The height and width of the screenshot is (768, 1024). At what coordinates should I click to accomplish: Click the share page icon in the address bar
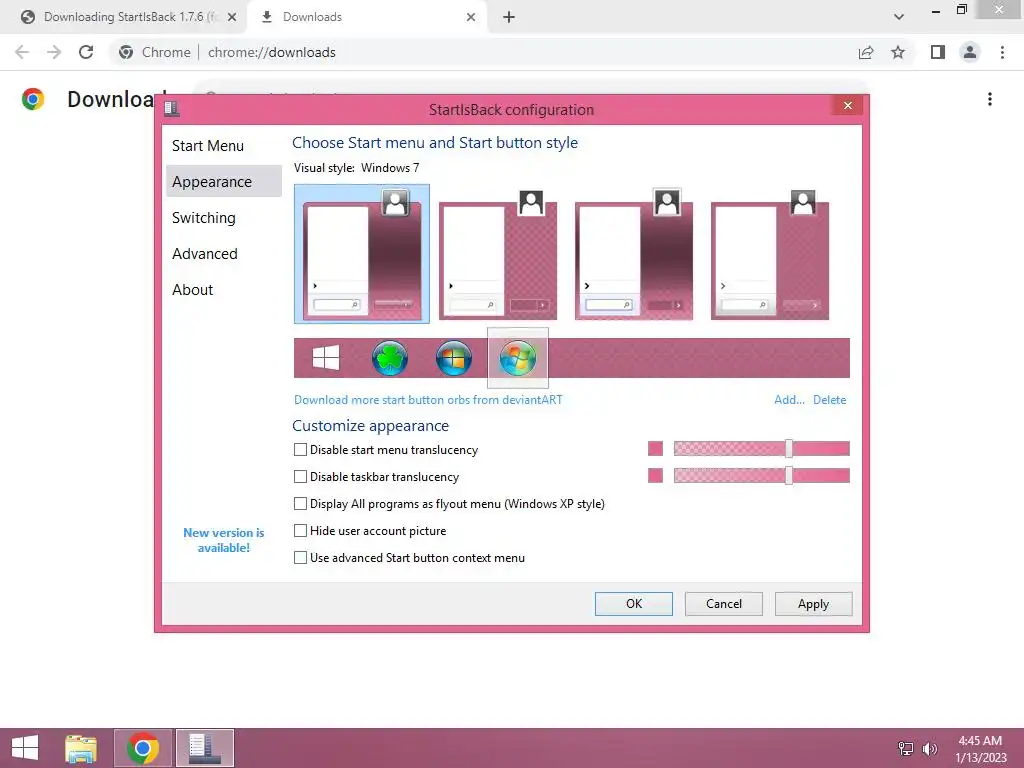tap(866, 52)
